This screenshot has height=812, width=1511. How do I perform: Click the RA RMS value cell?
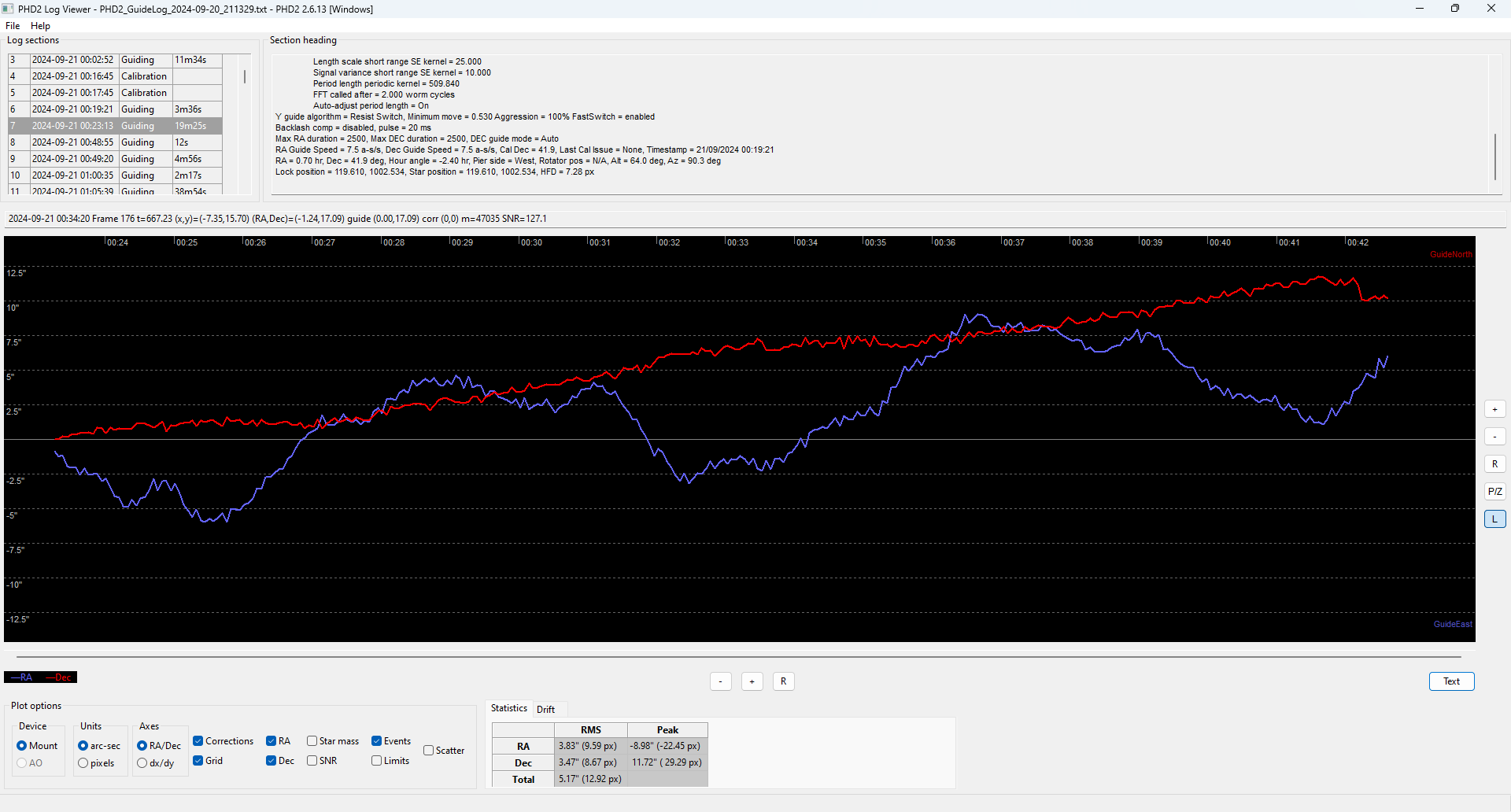590,746
